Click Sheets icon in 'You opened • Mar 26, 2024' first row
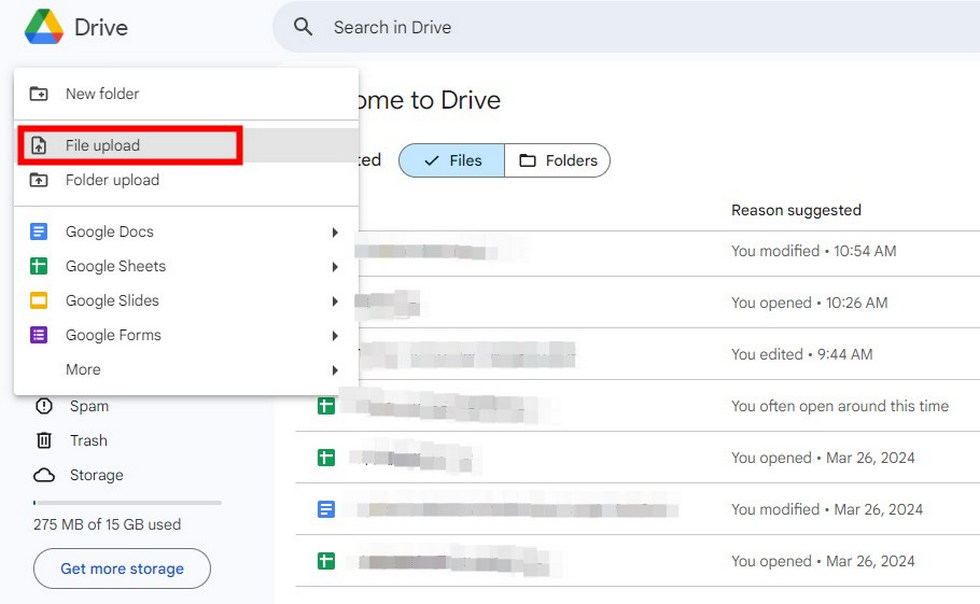980x604 pixels. [326, 458]
